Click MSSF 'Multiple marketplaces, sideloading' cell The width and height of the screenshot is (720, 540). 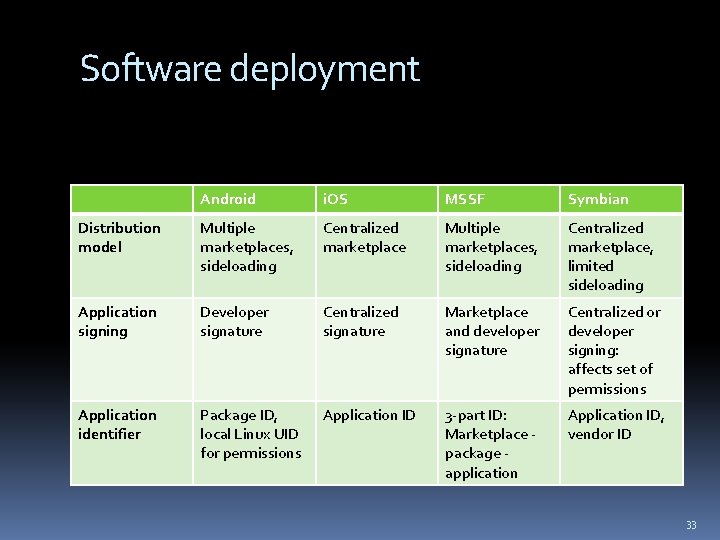[x=499, y=255]
